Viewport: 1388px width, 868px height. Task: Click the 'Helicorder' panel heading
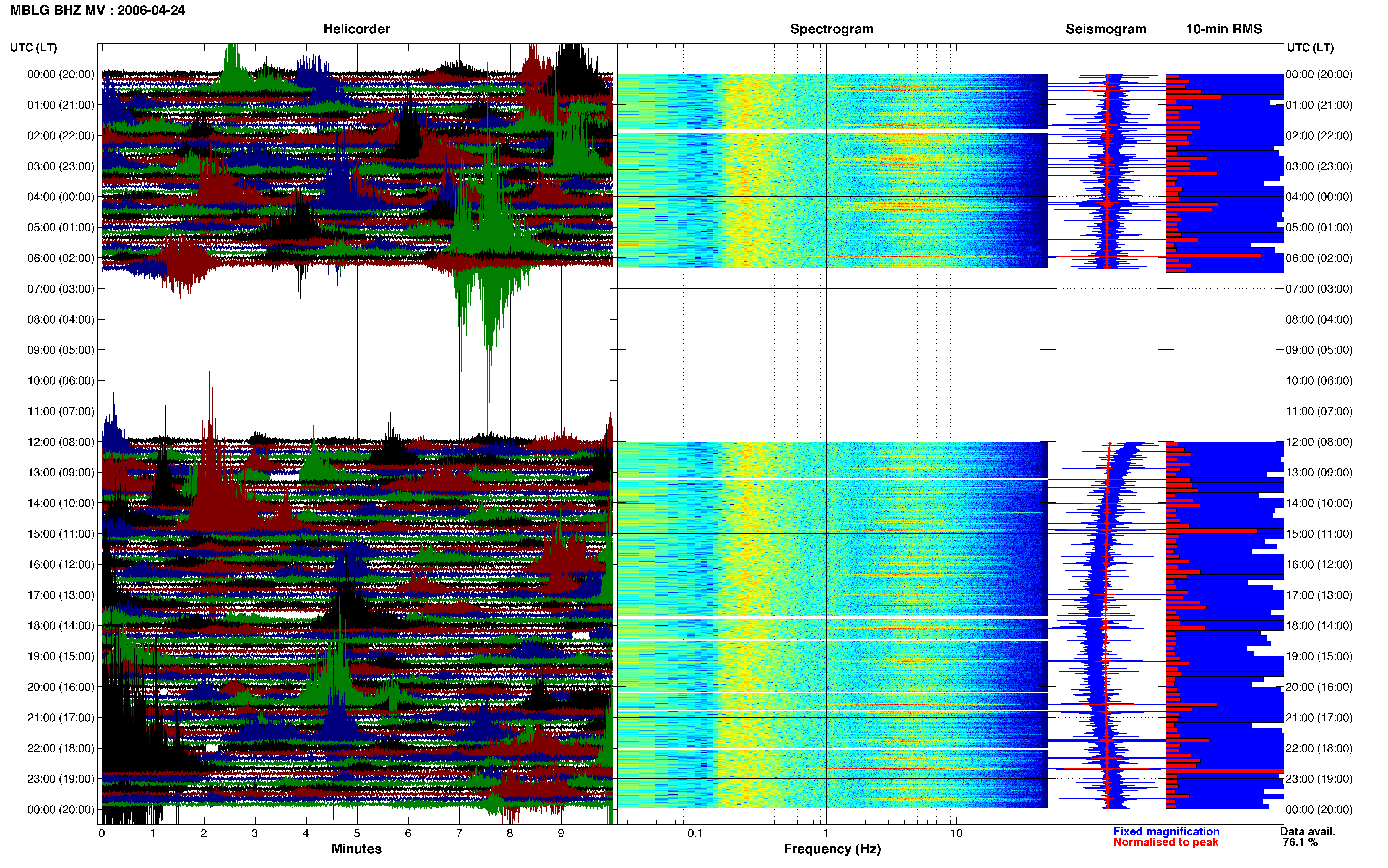click(356, 29)
